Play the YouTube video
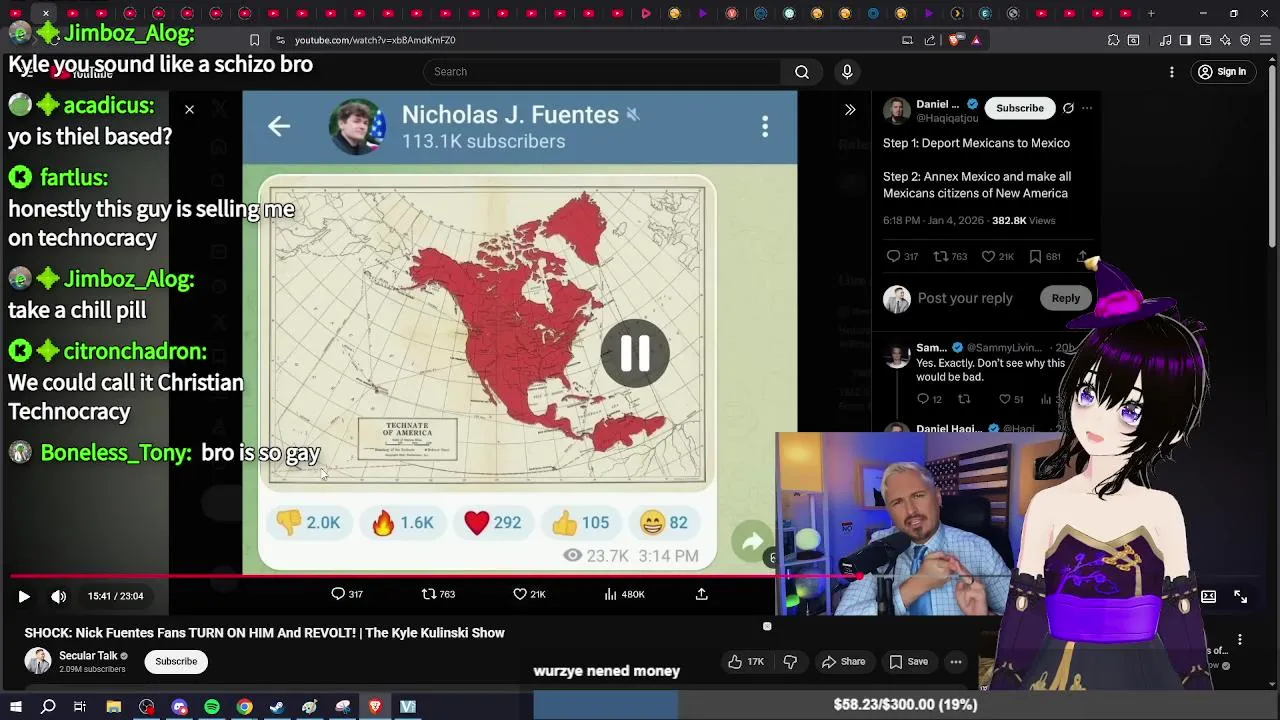Viewport: 1280px width, 720px height. tap(24, 596)
